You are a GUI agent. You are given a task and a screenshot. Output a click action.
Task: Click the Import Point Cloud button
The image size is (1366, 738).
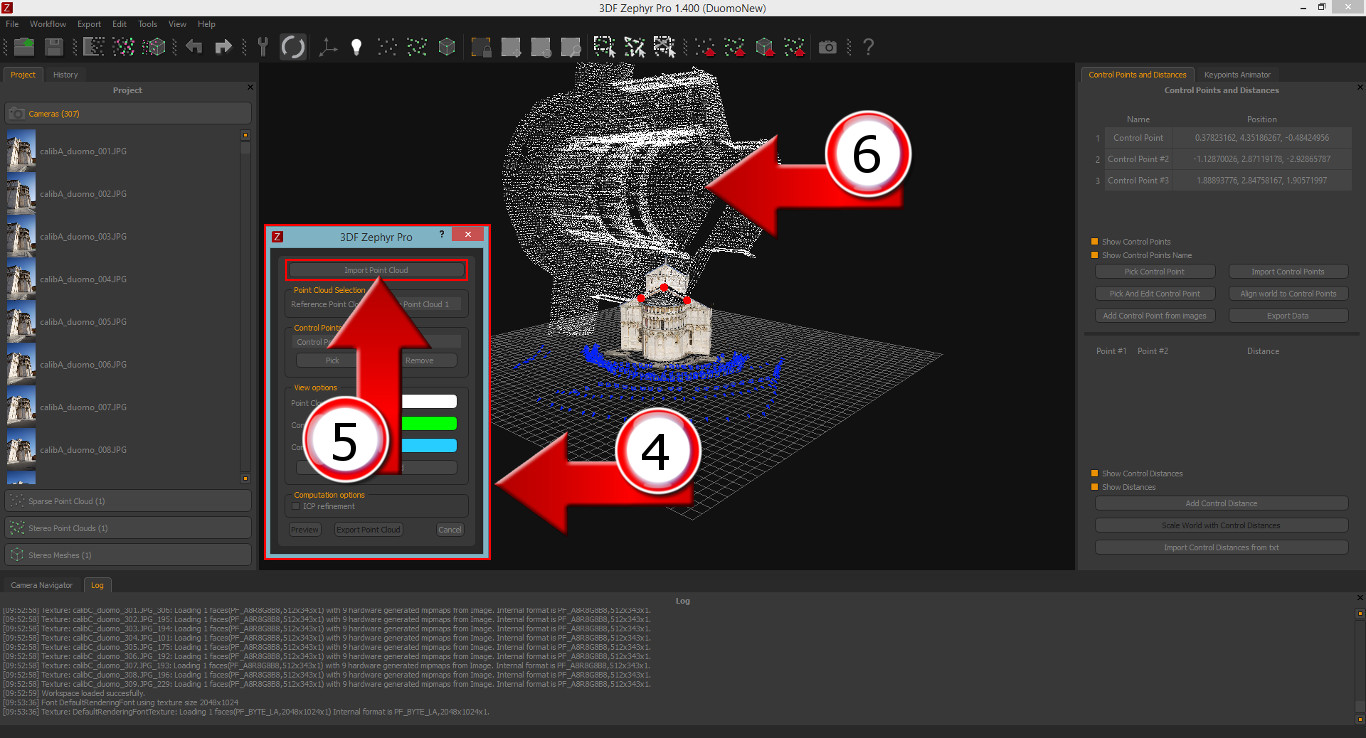coord(377,269)
